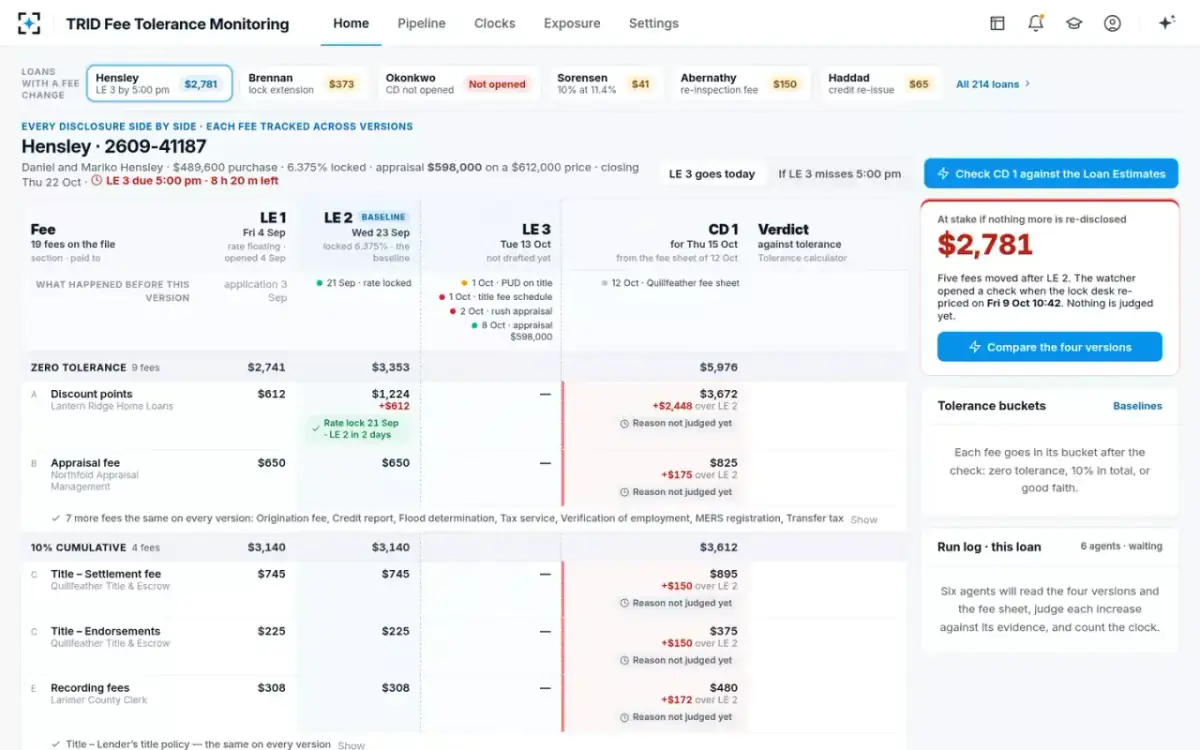Click the Tolerance calculator link

click(x=802, y=258)
